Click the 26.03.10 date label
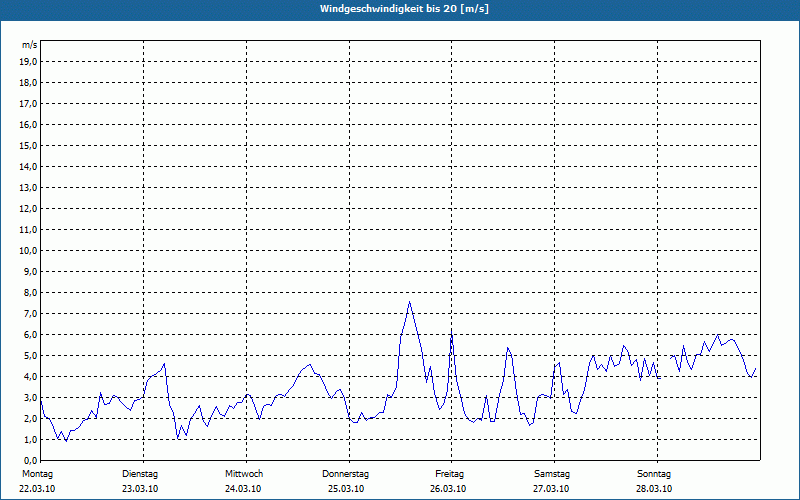Viewport: 800px width, 500px height. [448, 489]
